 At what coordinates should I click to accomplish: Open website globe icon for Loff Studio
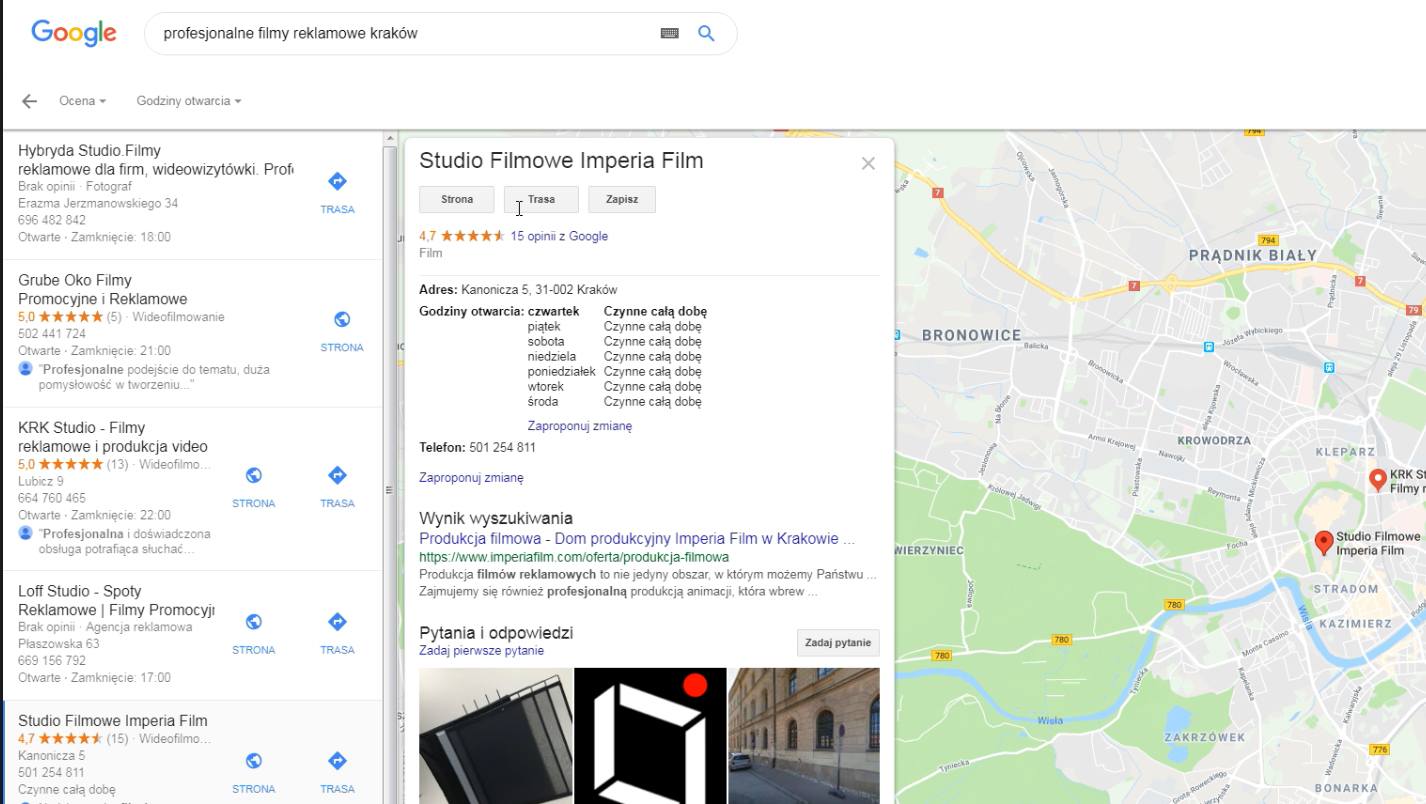tap(254, 621)
